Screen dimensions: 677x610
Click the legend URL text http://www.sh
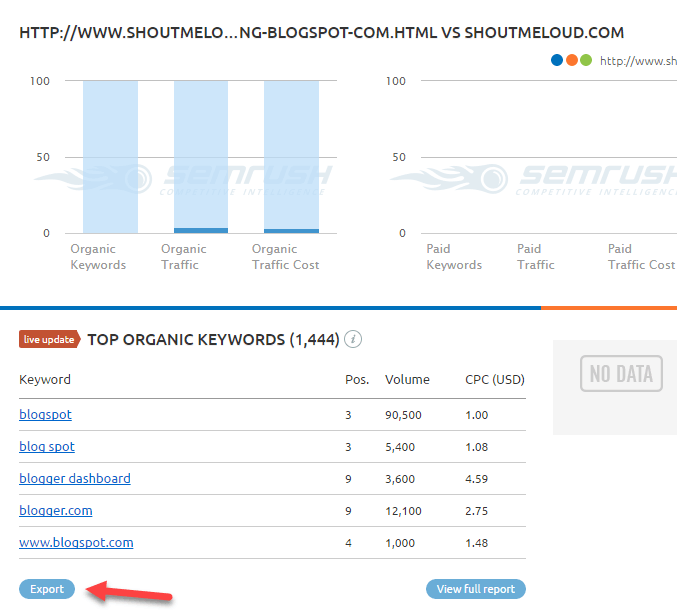point(638,61)
